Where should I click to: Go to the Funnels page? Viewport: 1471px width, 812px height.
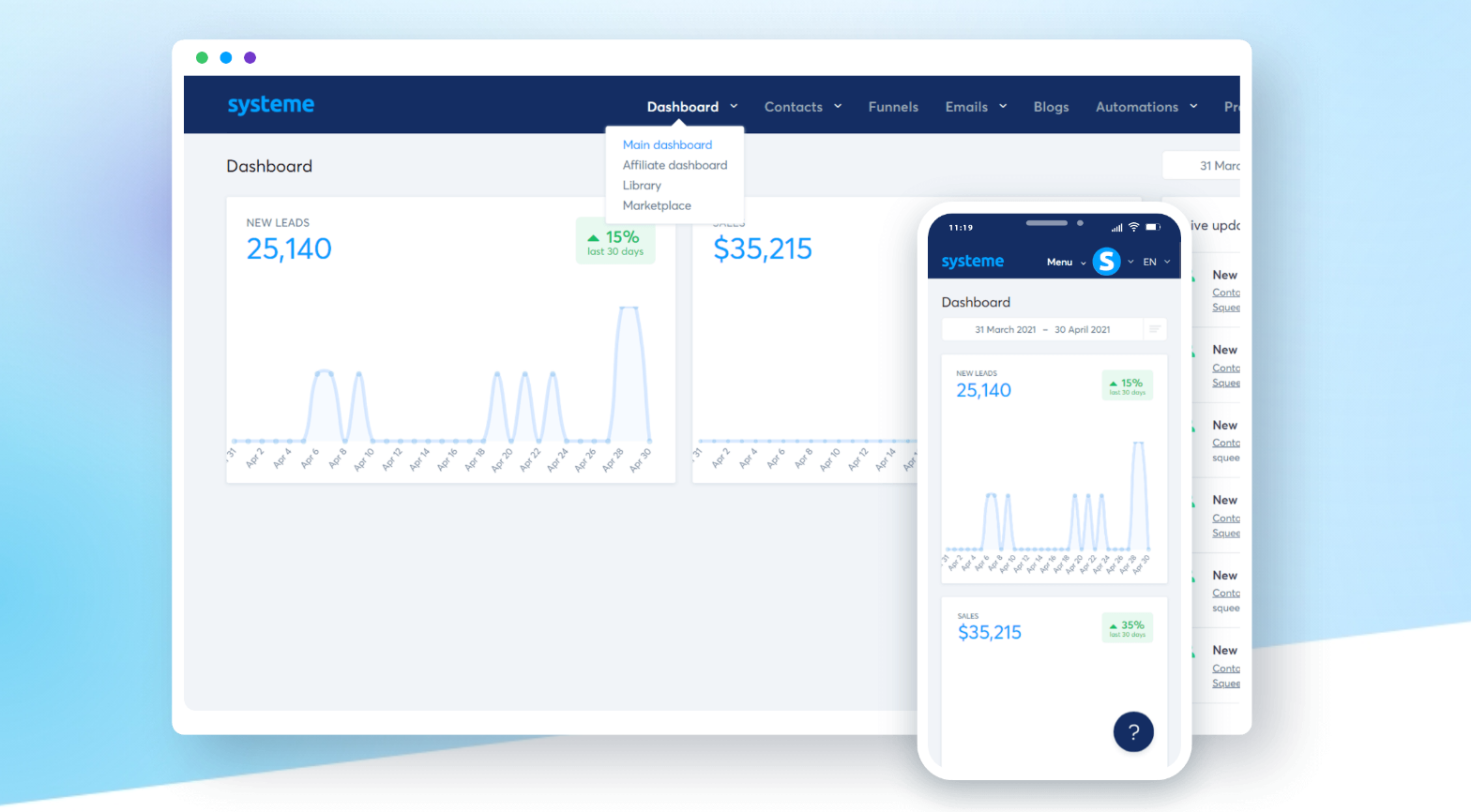point(893,107)
